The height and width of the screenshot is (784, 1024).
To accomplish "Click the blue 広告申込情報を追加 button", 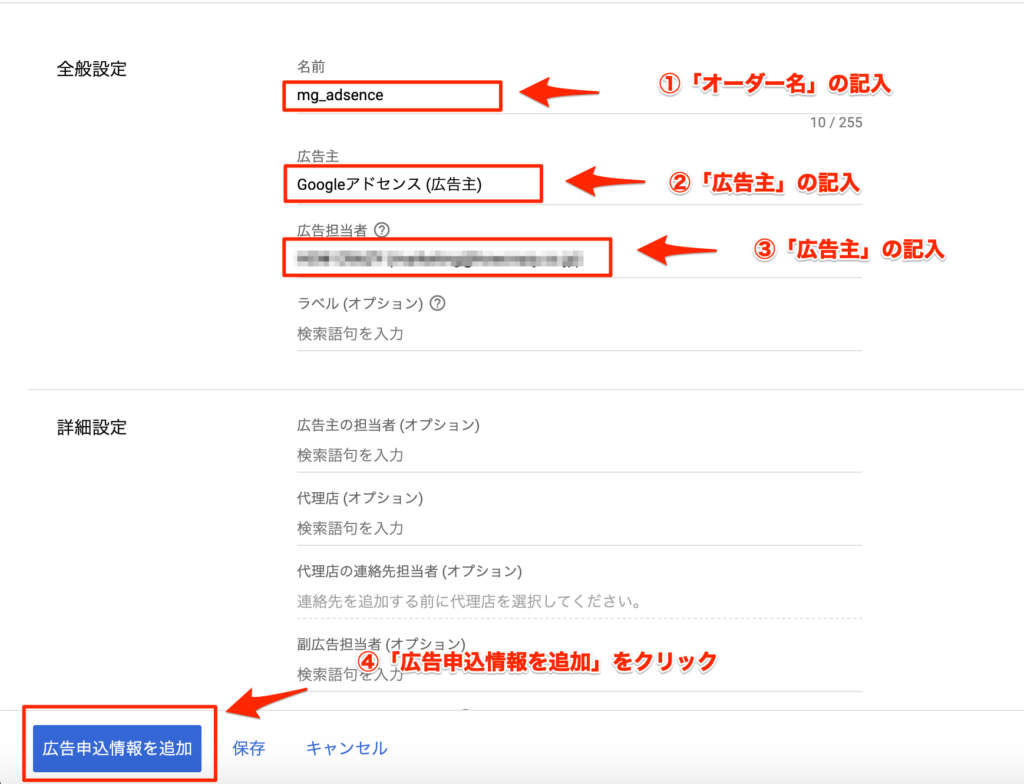I will pos(118,748).
